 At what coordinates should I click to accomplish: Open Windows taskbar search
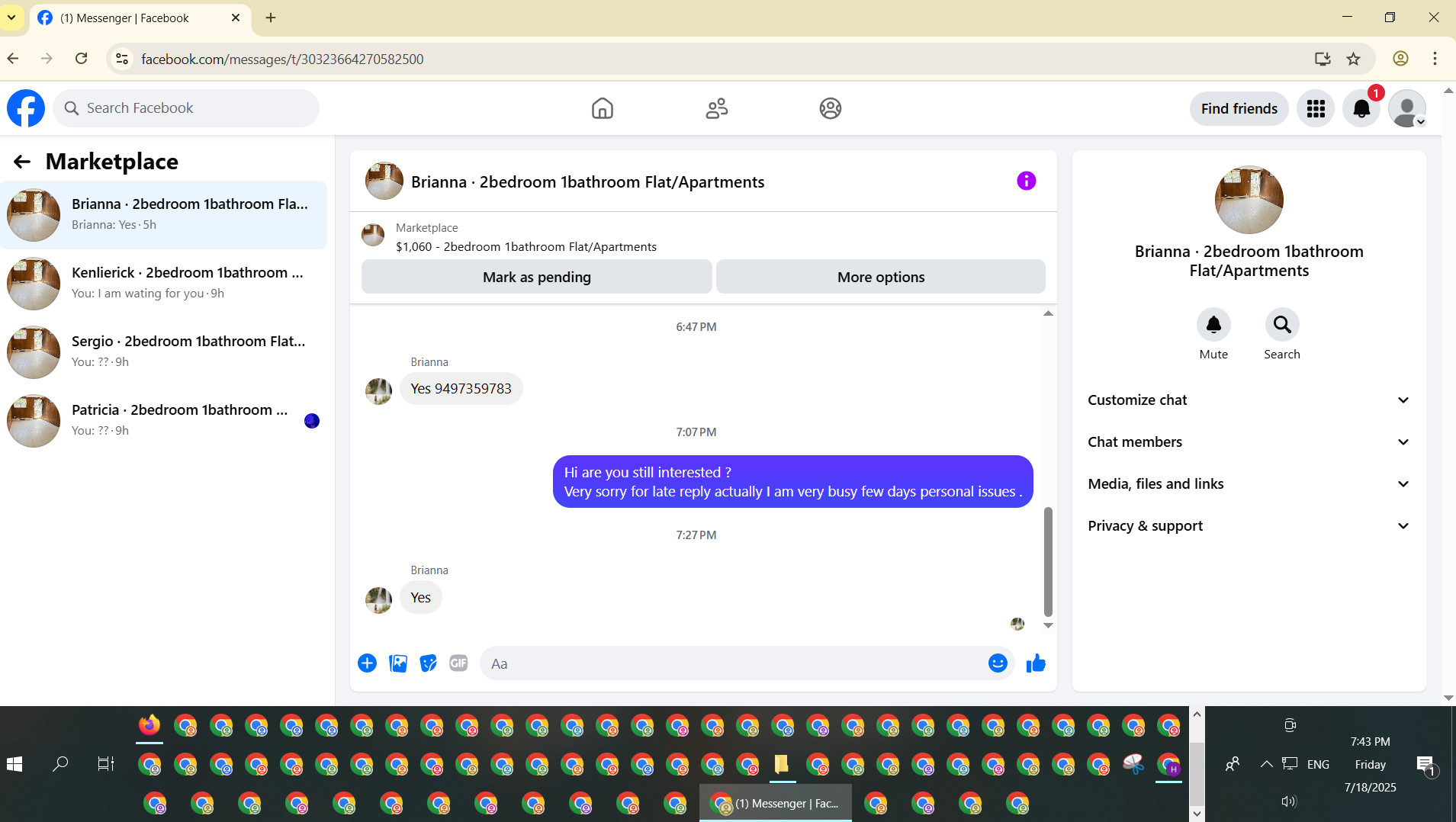60,764
